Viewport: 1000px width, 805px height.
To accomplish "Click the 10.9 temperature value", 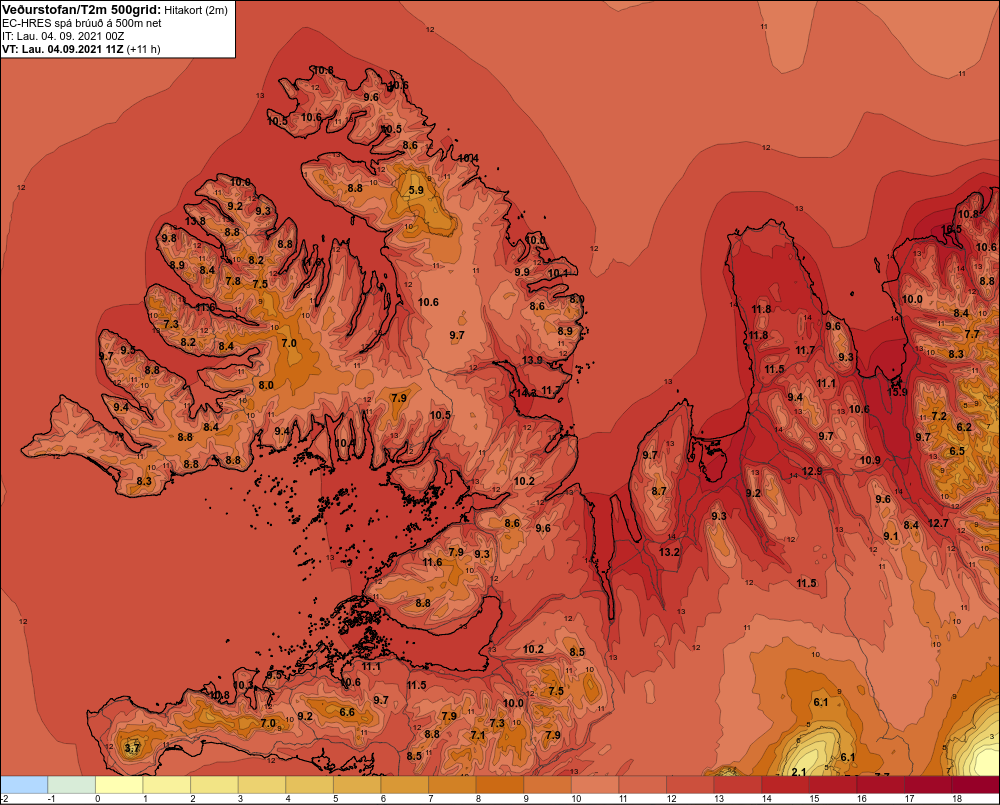I will (x=870, y=460).
